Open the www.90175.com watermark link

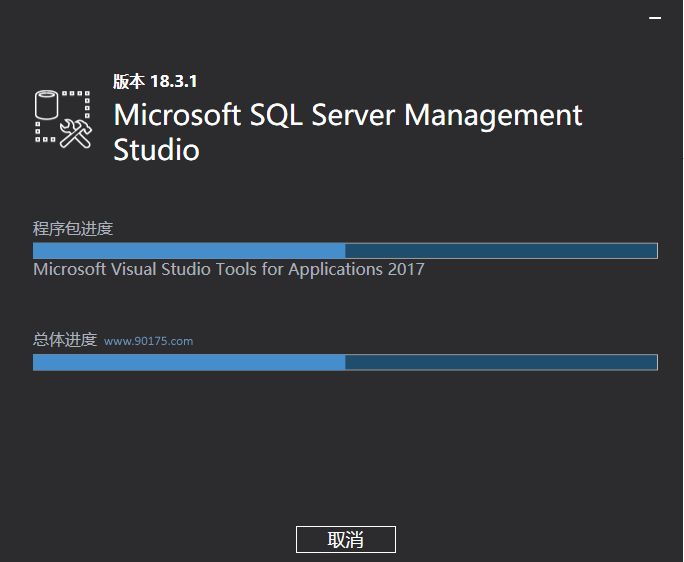(148, 341)
